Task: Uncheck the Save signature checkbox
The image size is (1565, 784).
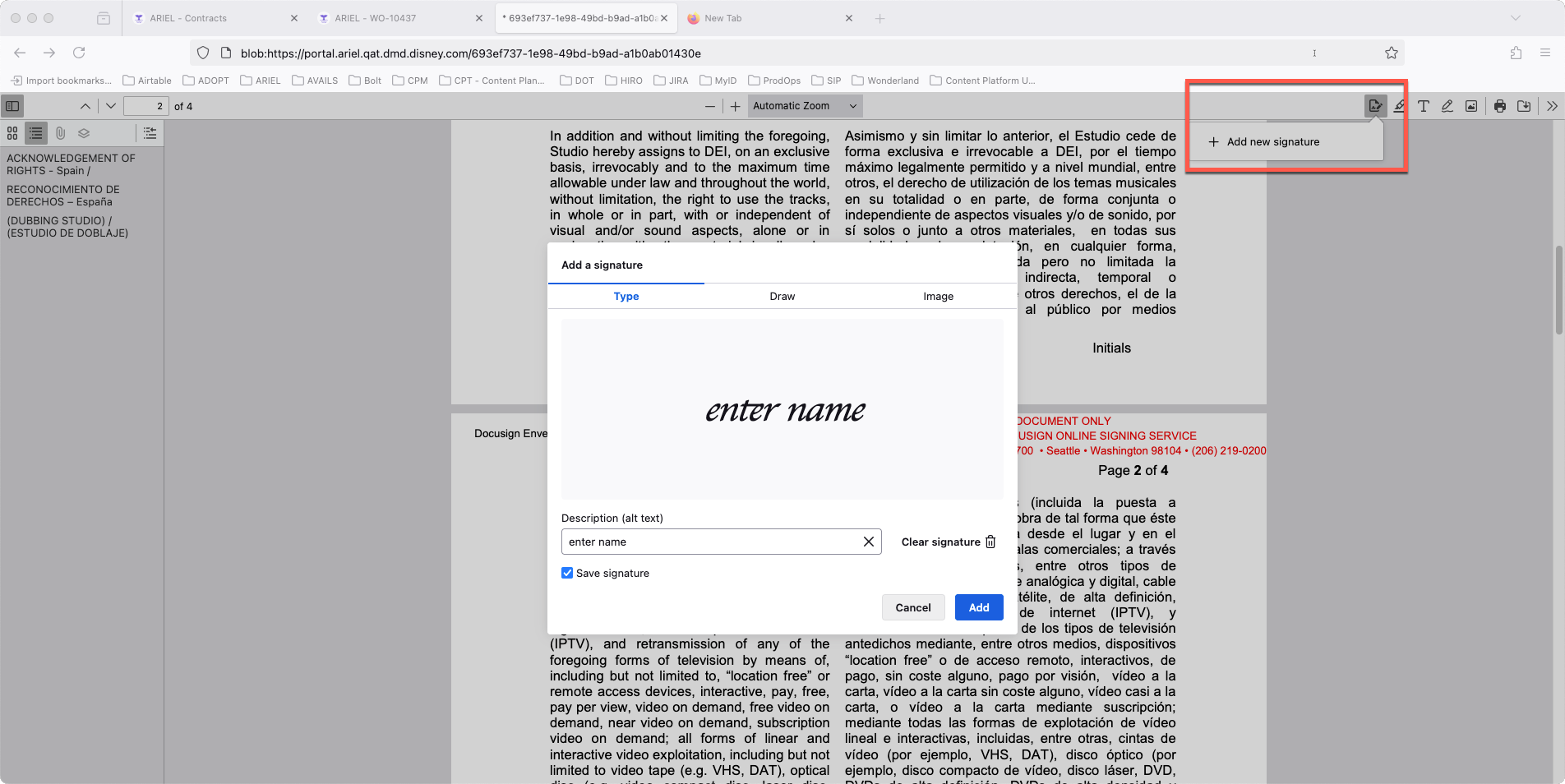Action: tap(567, 573)
